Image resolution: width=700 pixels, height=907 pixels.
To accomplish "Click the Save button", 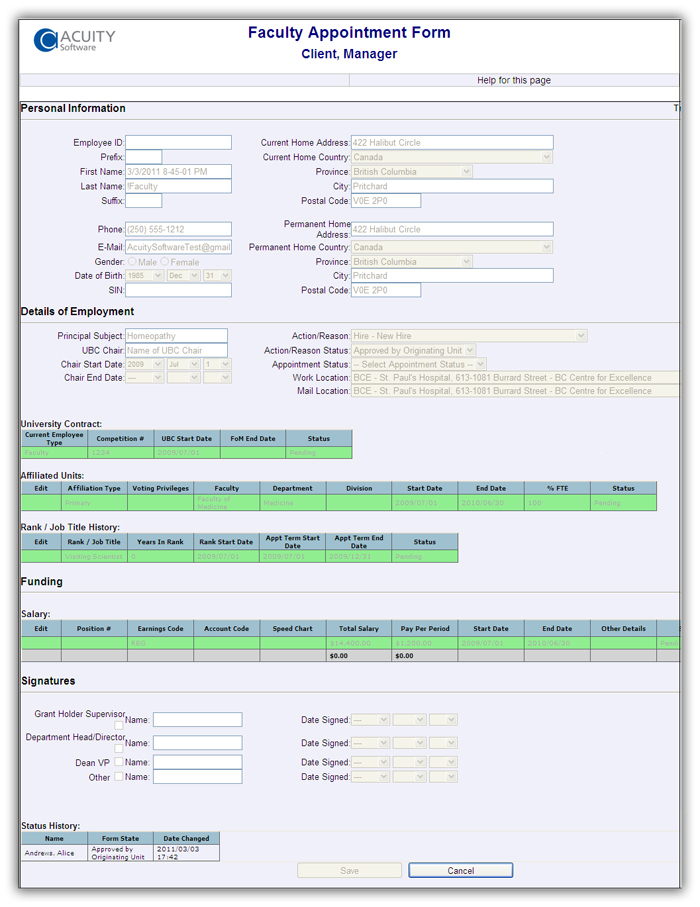I will [x=349, y=871].
